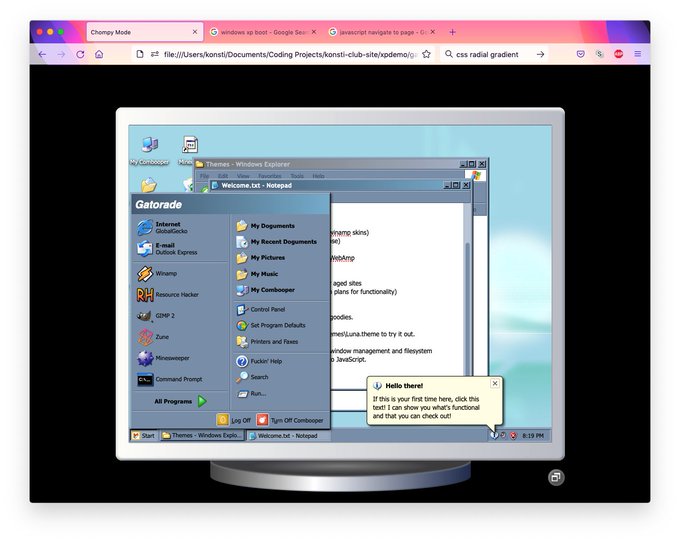Open the browser hamburger menu

tap(638, 54)
